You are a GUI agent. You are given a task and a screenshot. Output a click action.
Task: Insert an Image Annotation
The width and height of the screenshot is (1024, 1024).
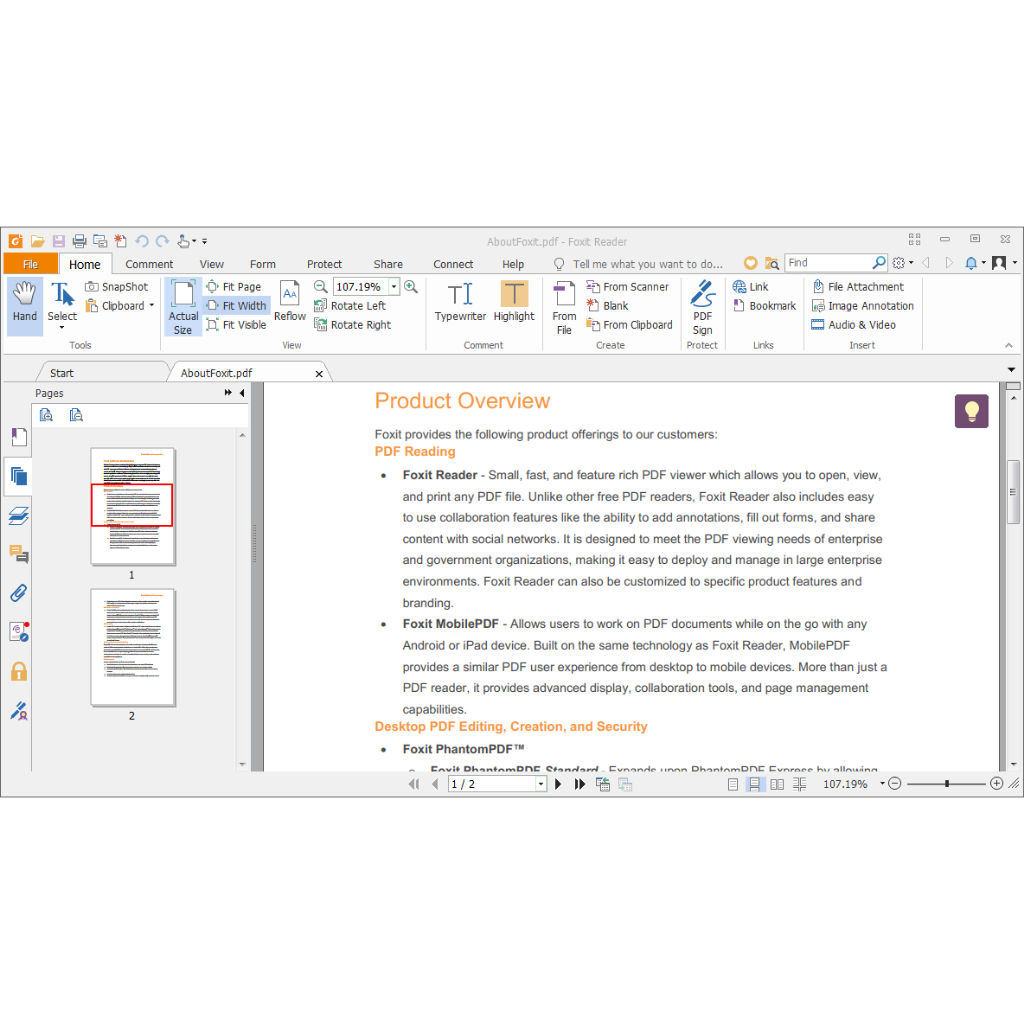(863, 306)
